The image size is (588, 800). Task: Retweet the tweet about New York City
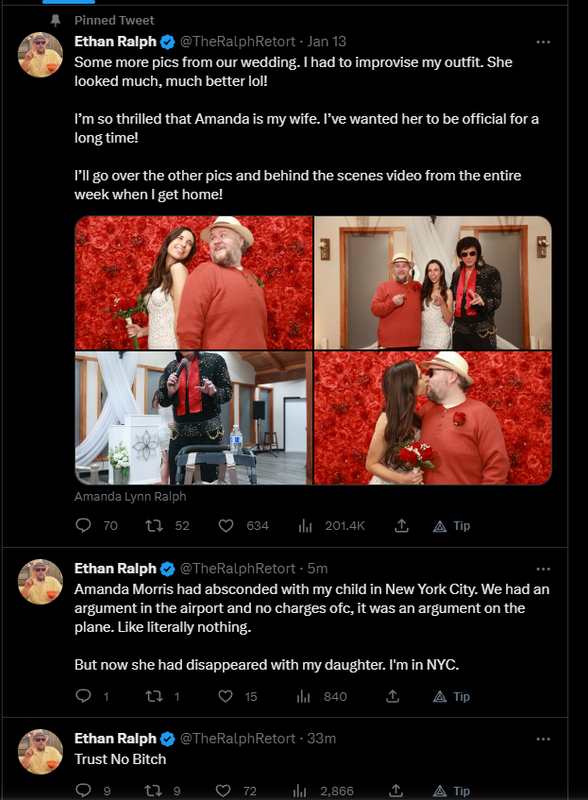[154, 696]
